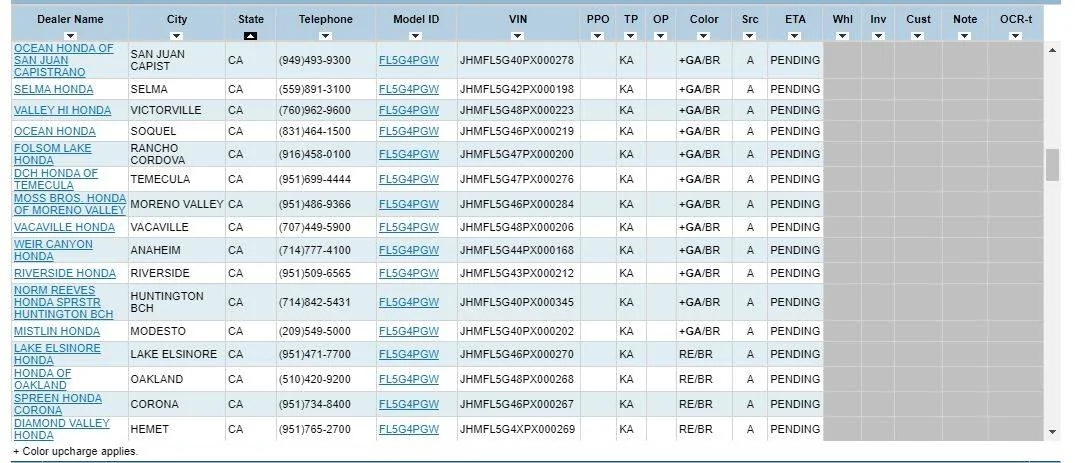Open the City column filter dropdown
The height and width of the screenshot is (463, 1088).
coord(176,36)
